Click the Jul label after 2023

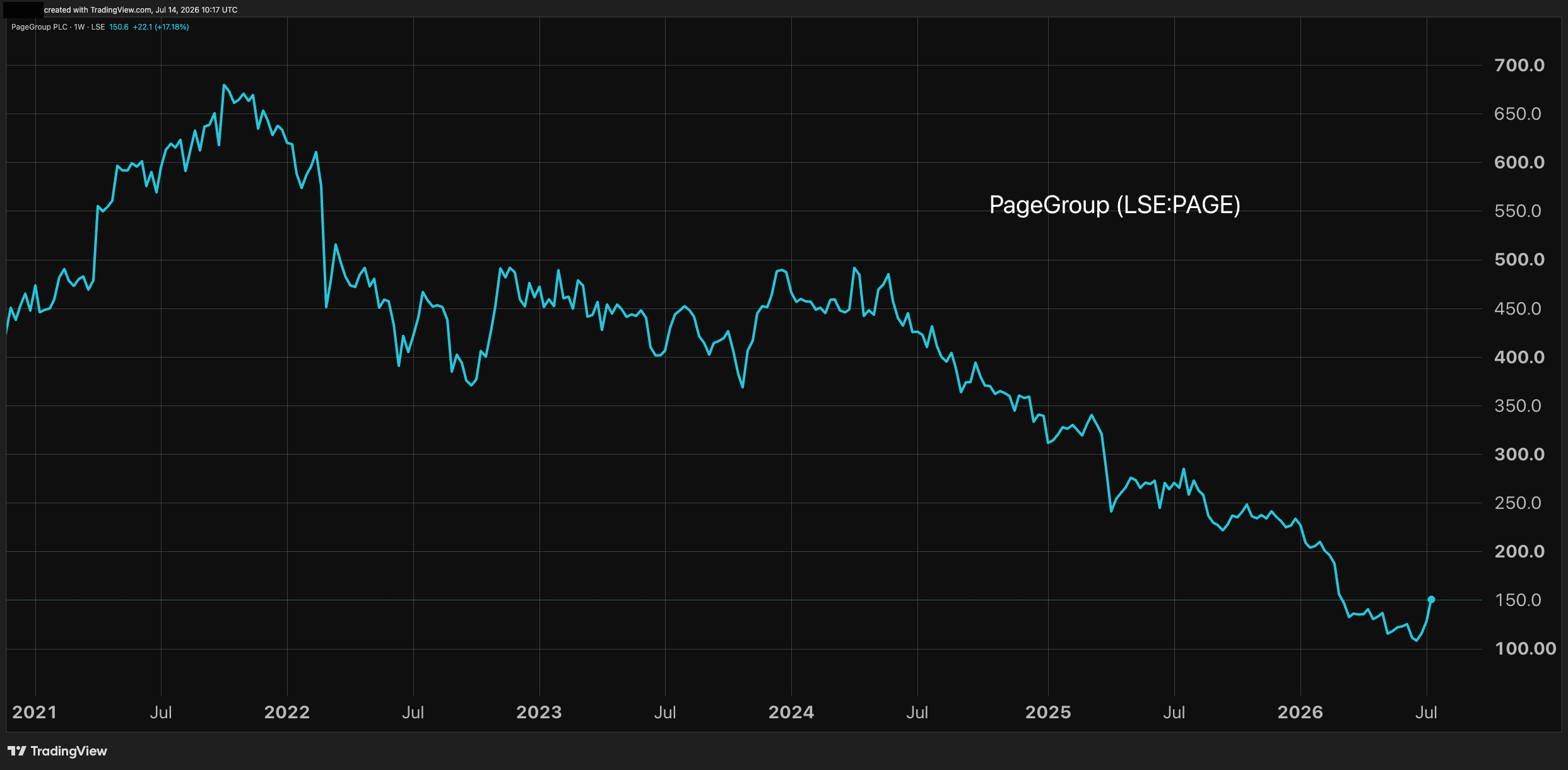665,713
